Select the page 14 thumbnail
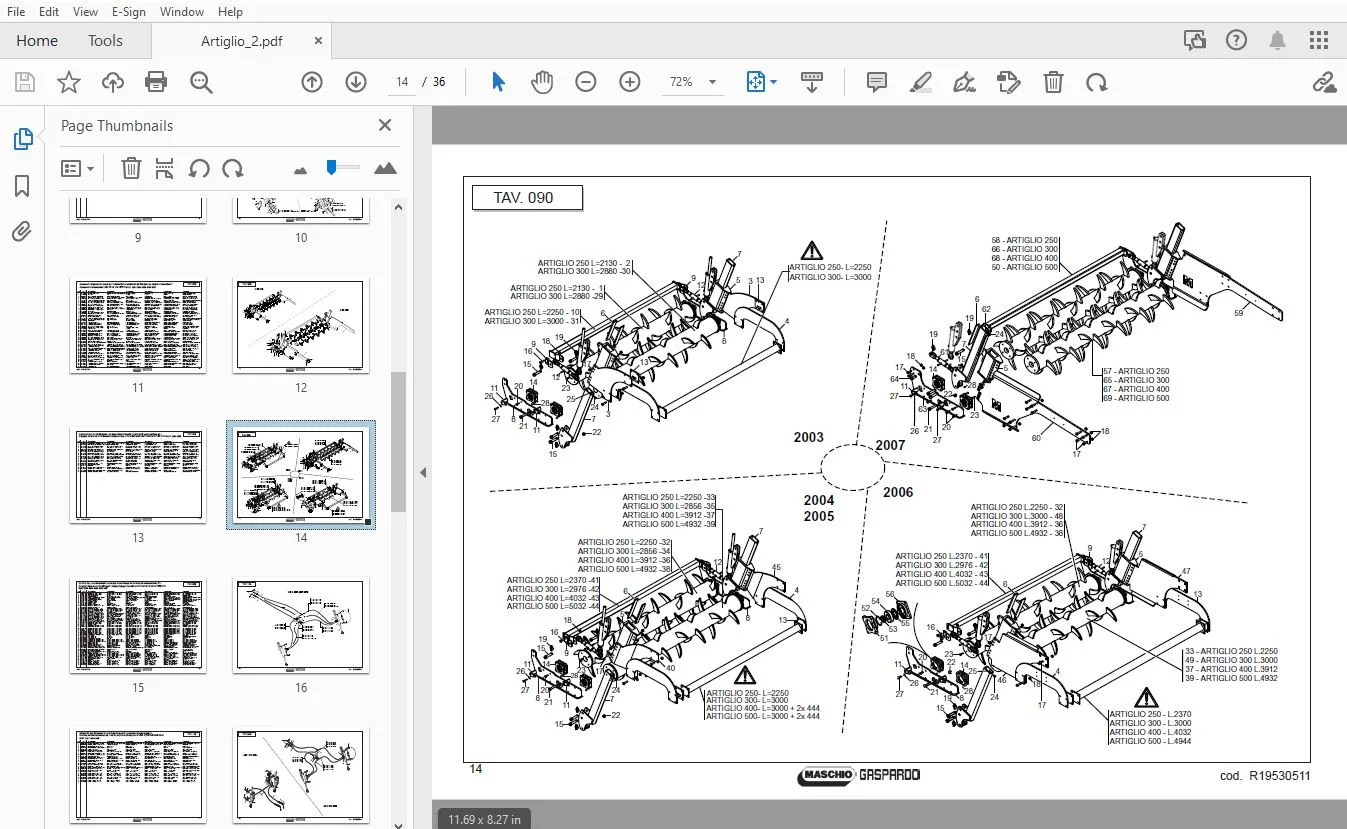 click(x=301, y=474)
